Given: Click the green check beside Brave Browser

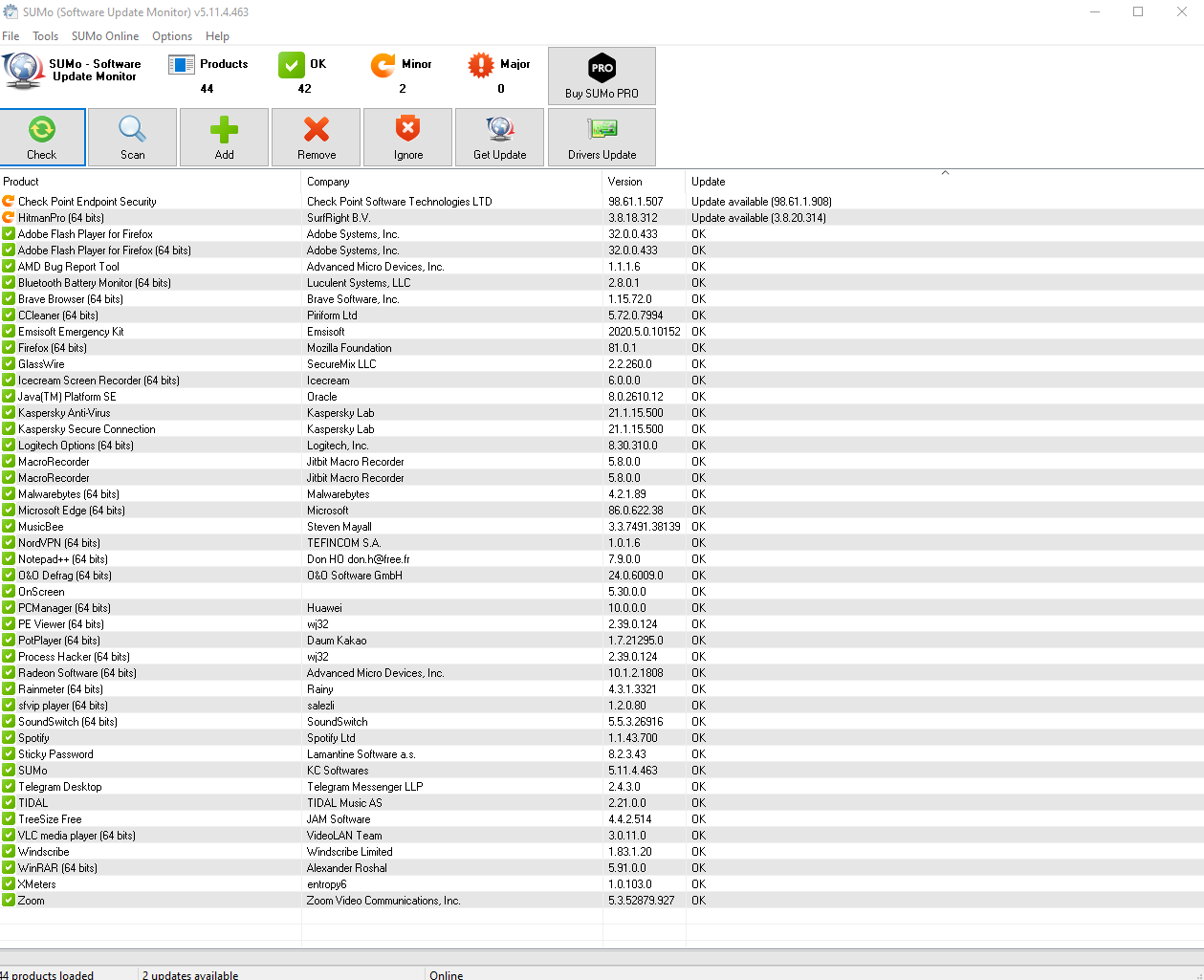Looking at the screenshot, I should (x=9, y=299).
